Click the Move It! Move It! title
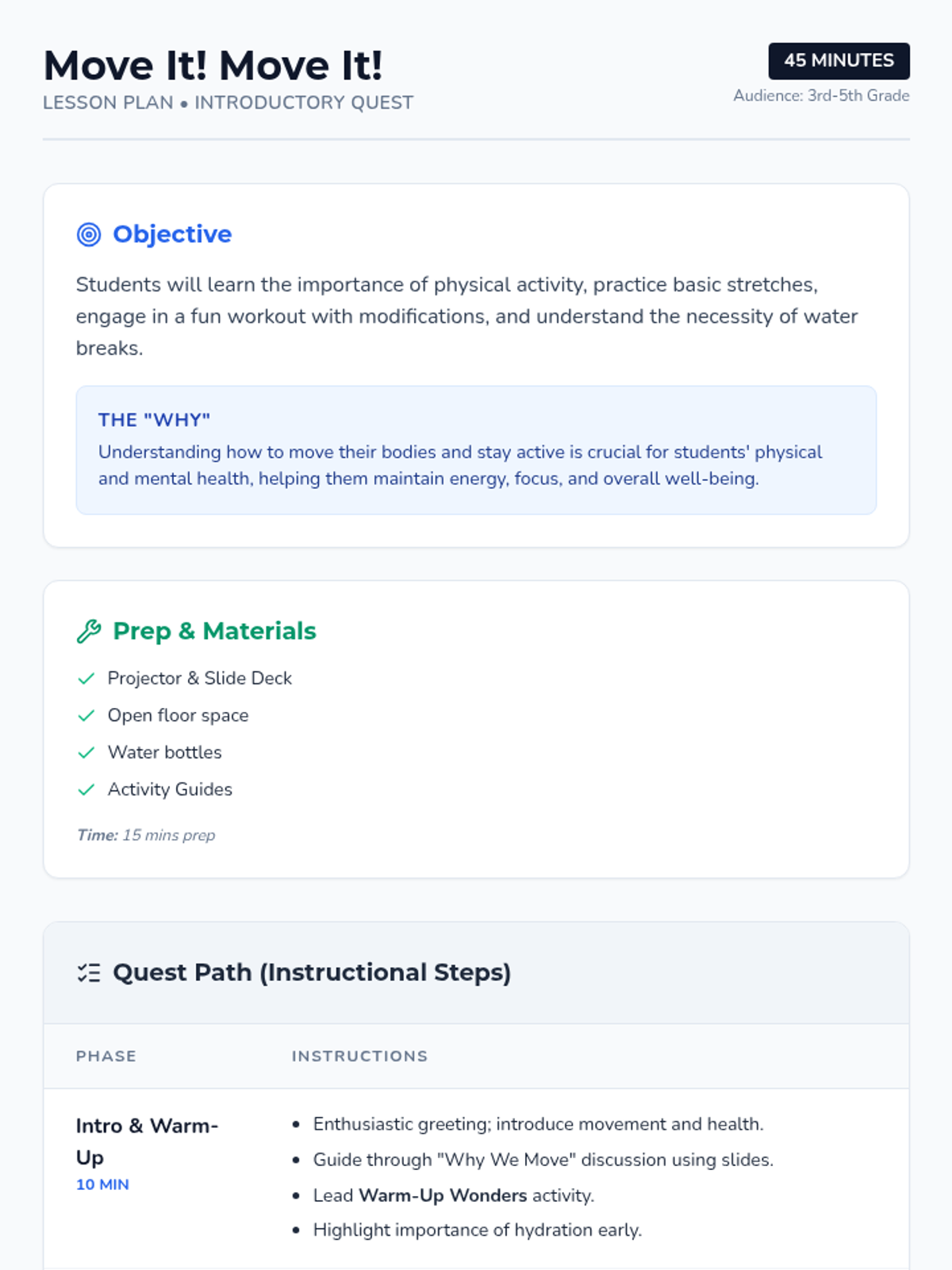The width and height of the screenshot is (952, 1270). (213, 66)
